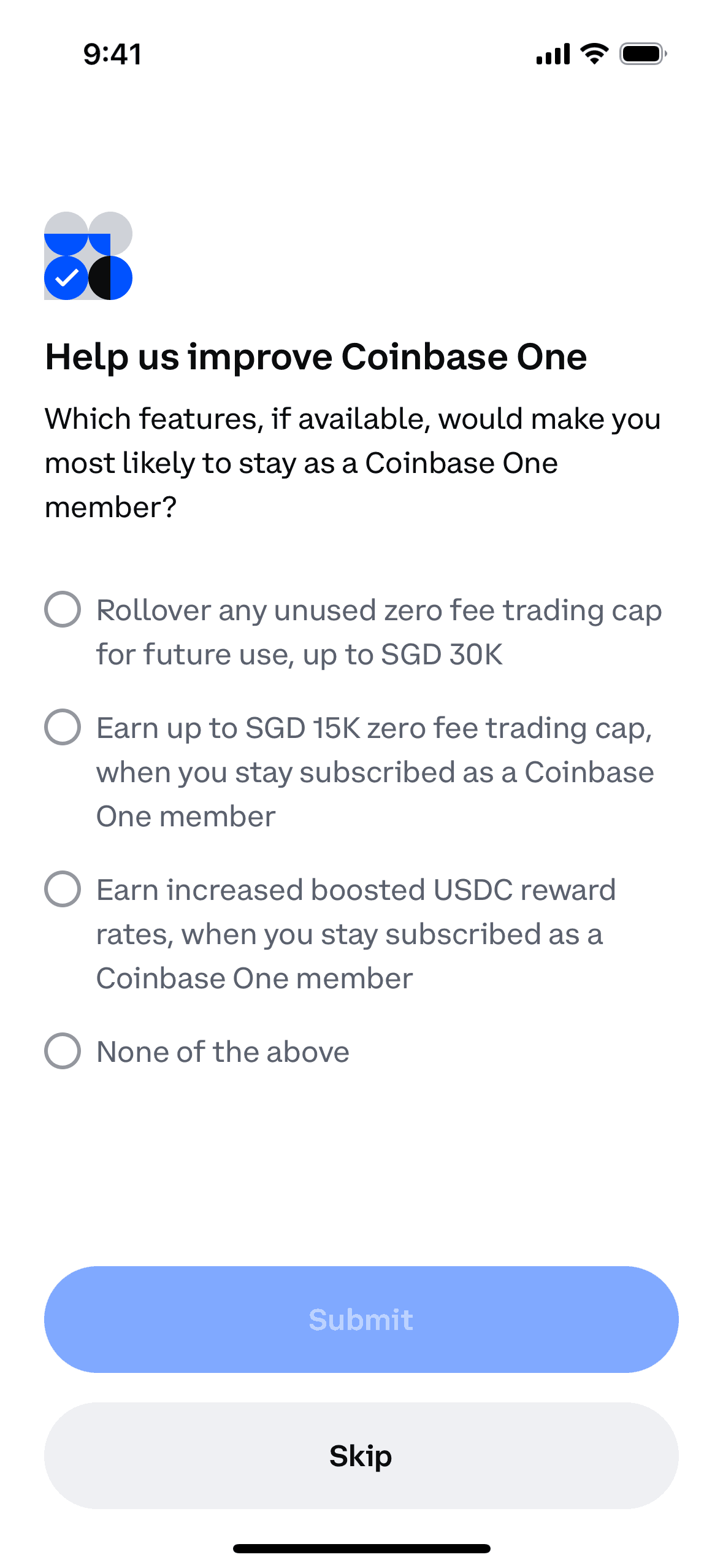This screenshot has width=723, height=1568.
Task: Tap the 9:41 clock in status bar
Action: (x=113, y=54)
